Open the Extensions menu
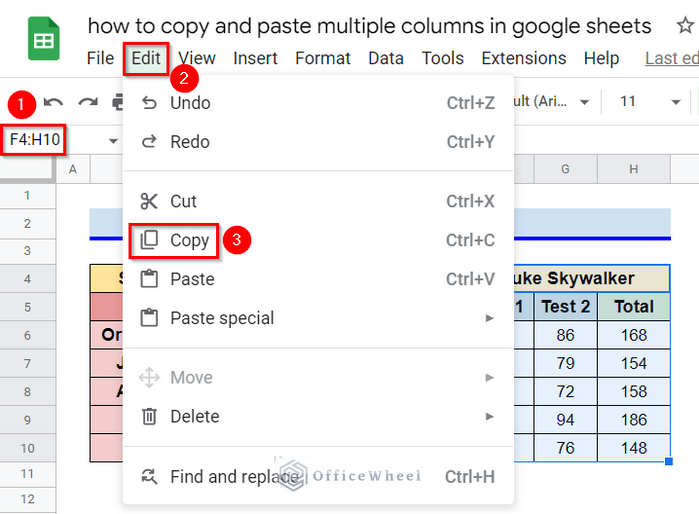This screenshot has height=514, width=699. coord(523,59)
